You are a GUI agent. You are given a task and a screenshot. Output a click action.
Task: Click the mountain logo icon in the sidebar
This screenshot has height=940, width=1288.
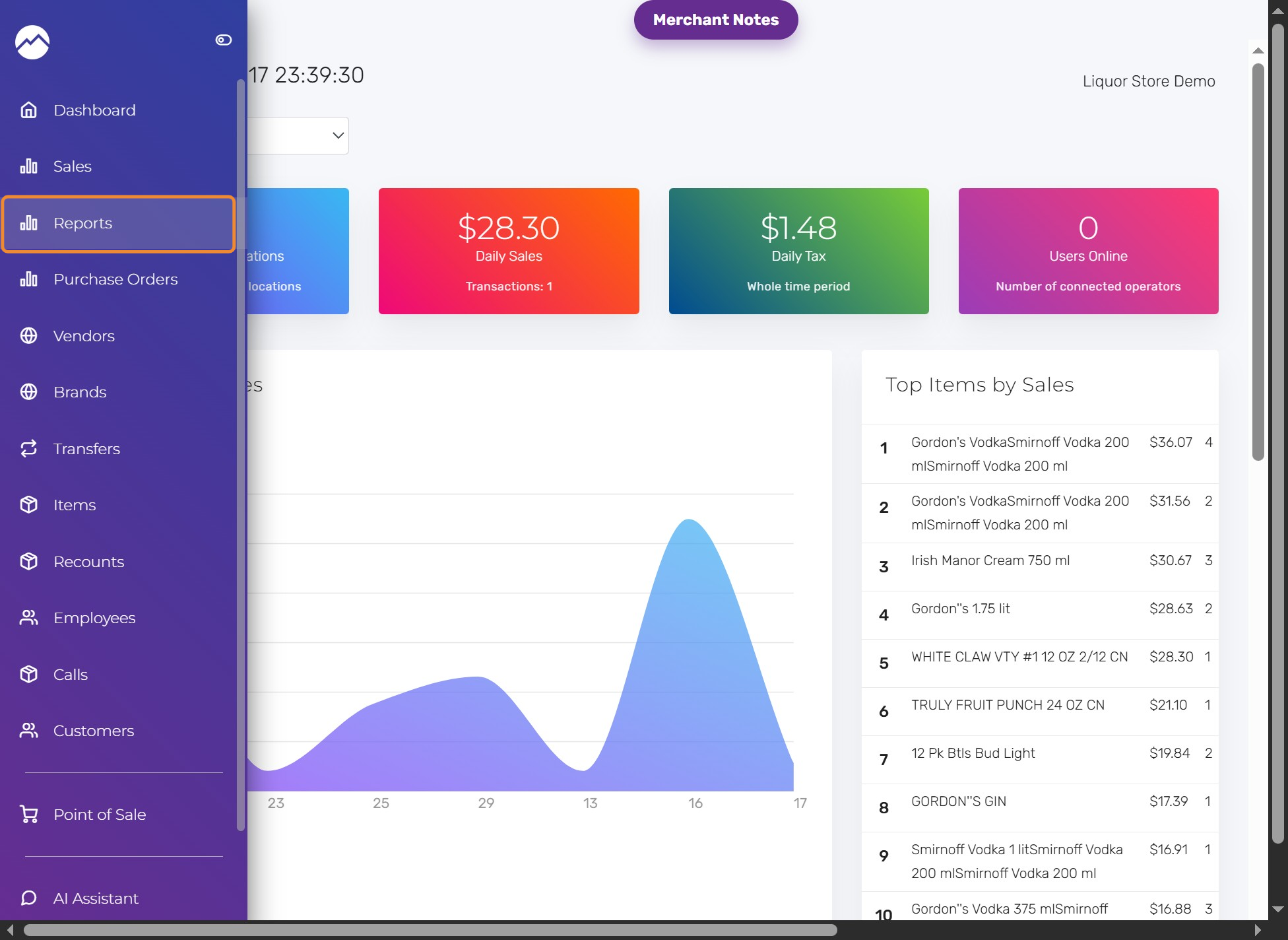click(32, 42)
